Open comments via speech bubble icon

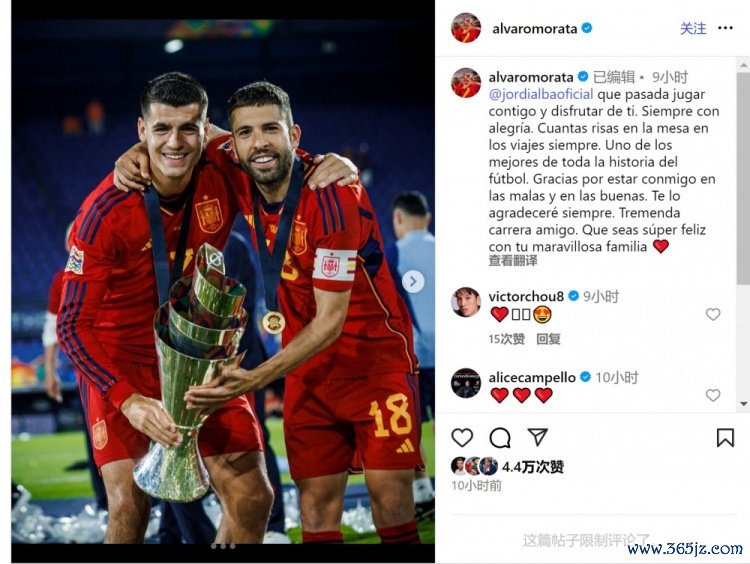500,437
